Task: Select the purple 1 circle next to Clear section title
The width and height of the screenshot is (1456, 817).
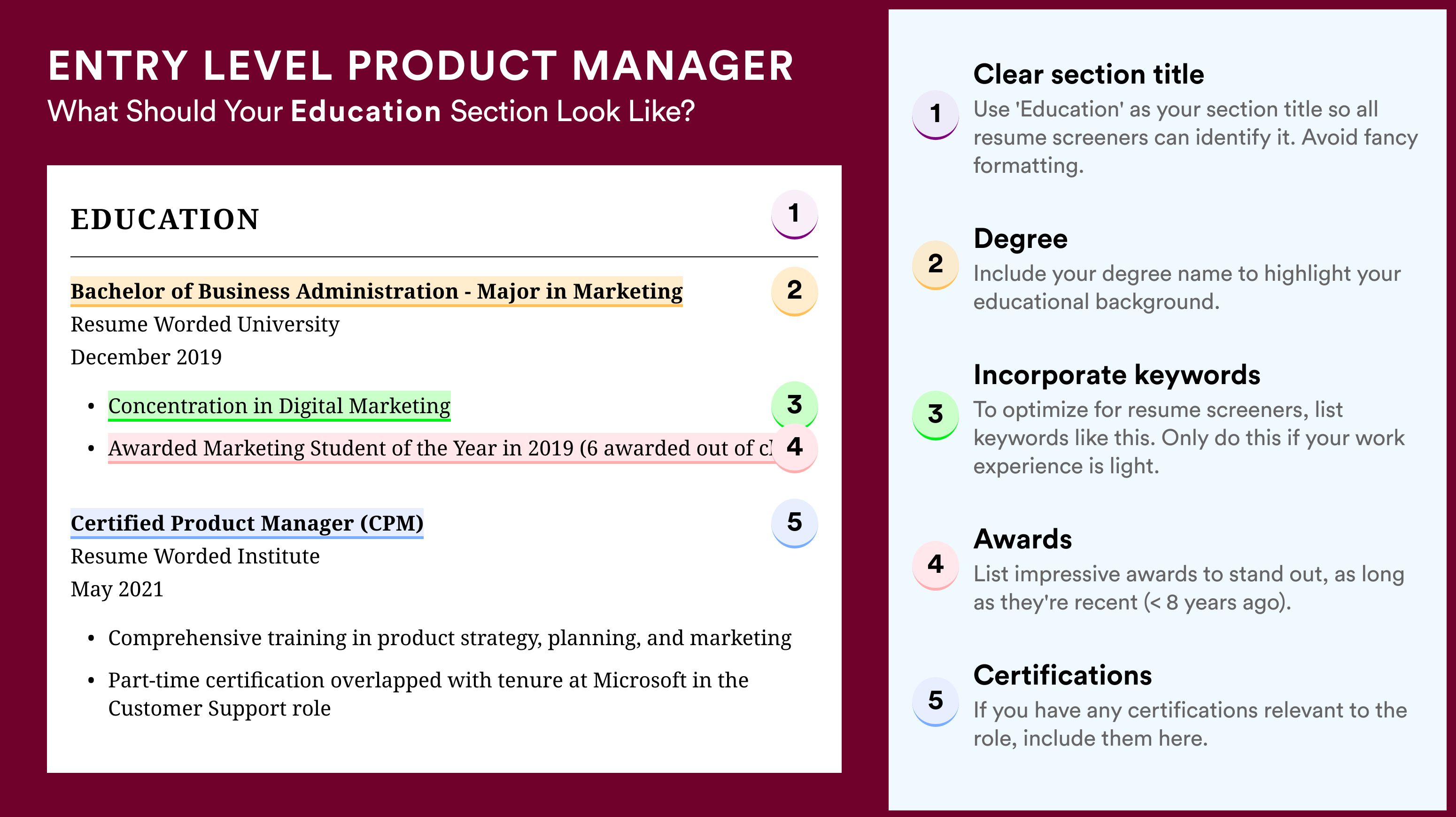Action: coord(936,114)
